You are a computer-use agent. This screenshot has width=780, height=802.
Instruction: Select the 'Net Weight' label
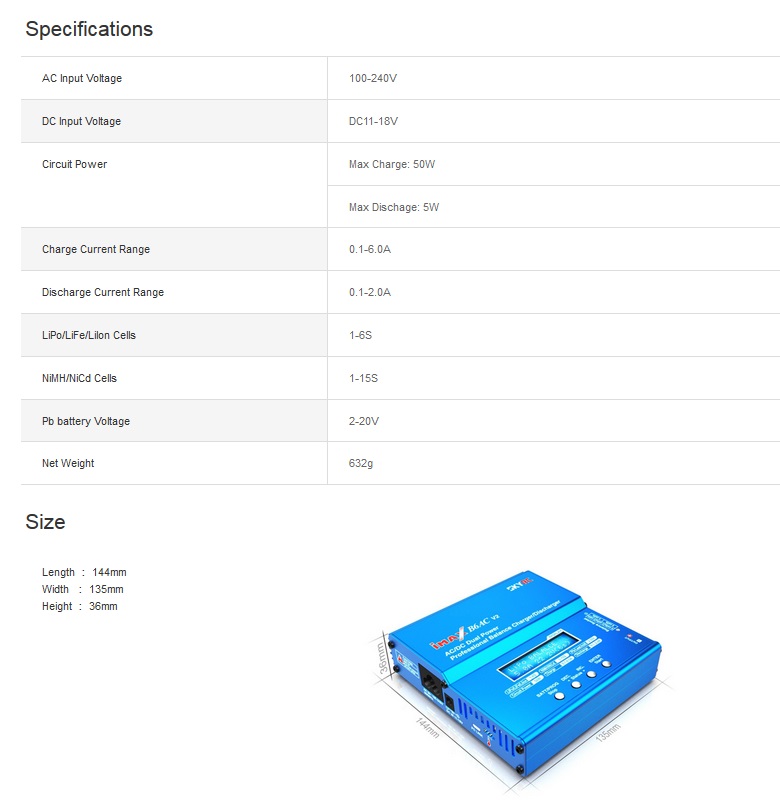(68, 463)
